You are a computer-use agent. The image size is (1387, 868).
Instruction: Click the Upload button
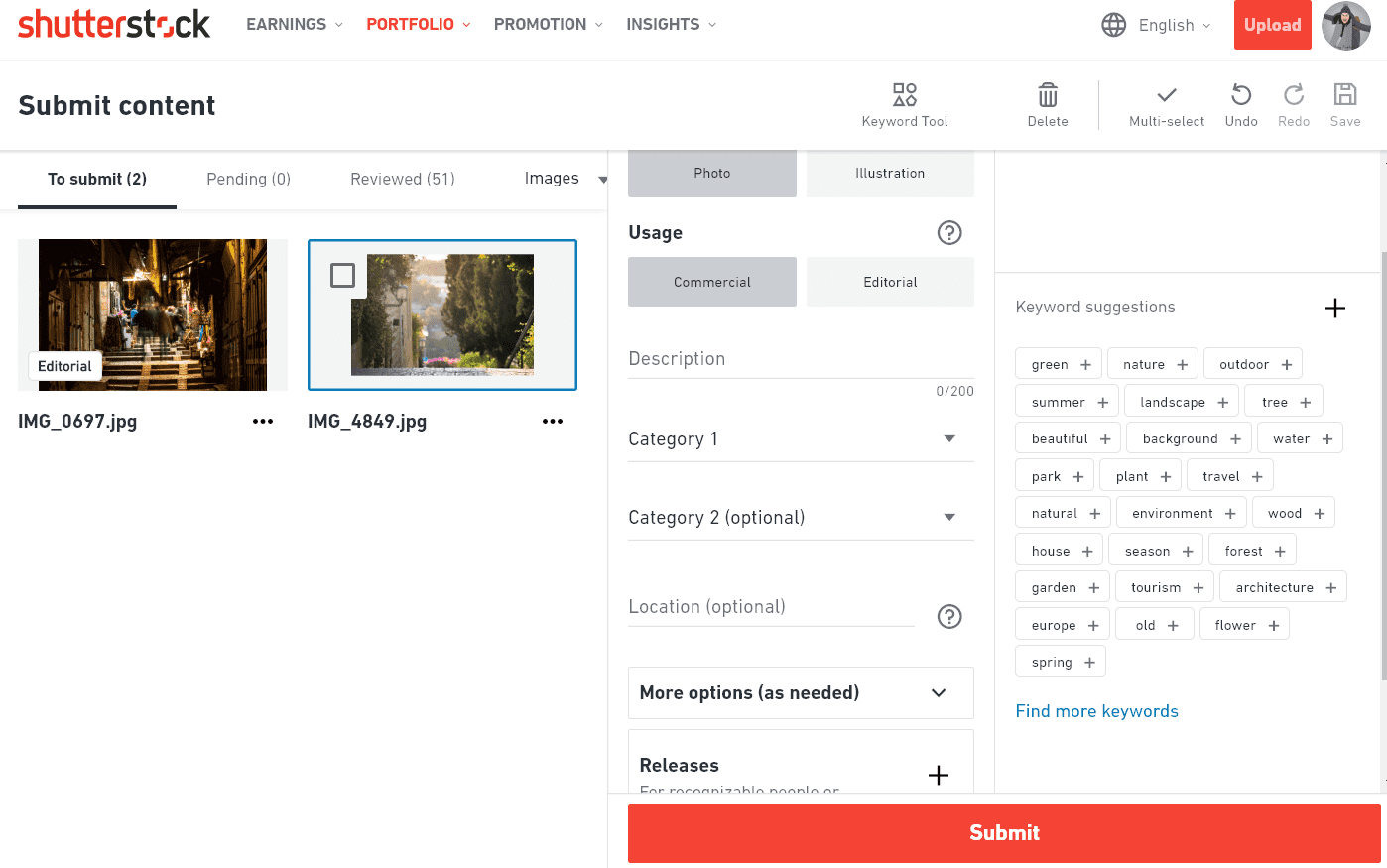click(x=1273, y=25)
